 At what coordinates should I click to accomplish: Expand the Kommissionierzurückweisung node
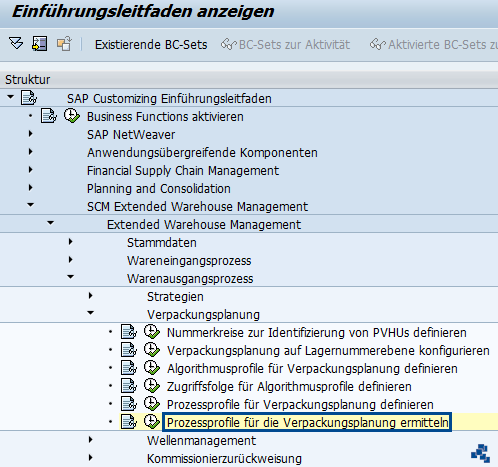[x=90, y=458]
